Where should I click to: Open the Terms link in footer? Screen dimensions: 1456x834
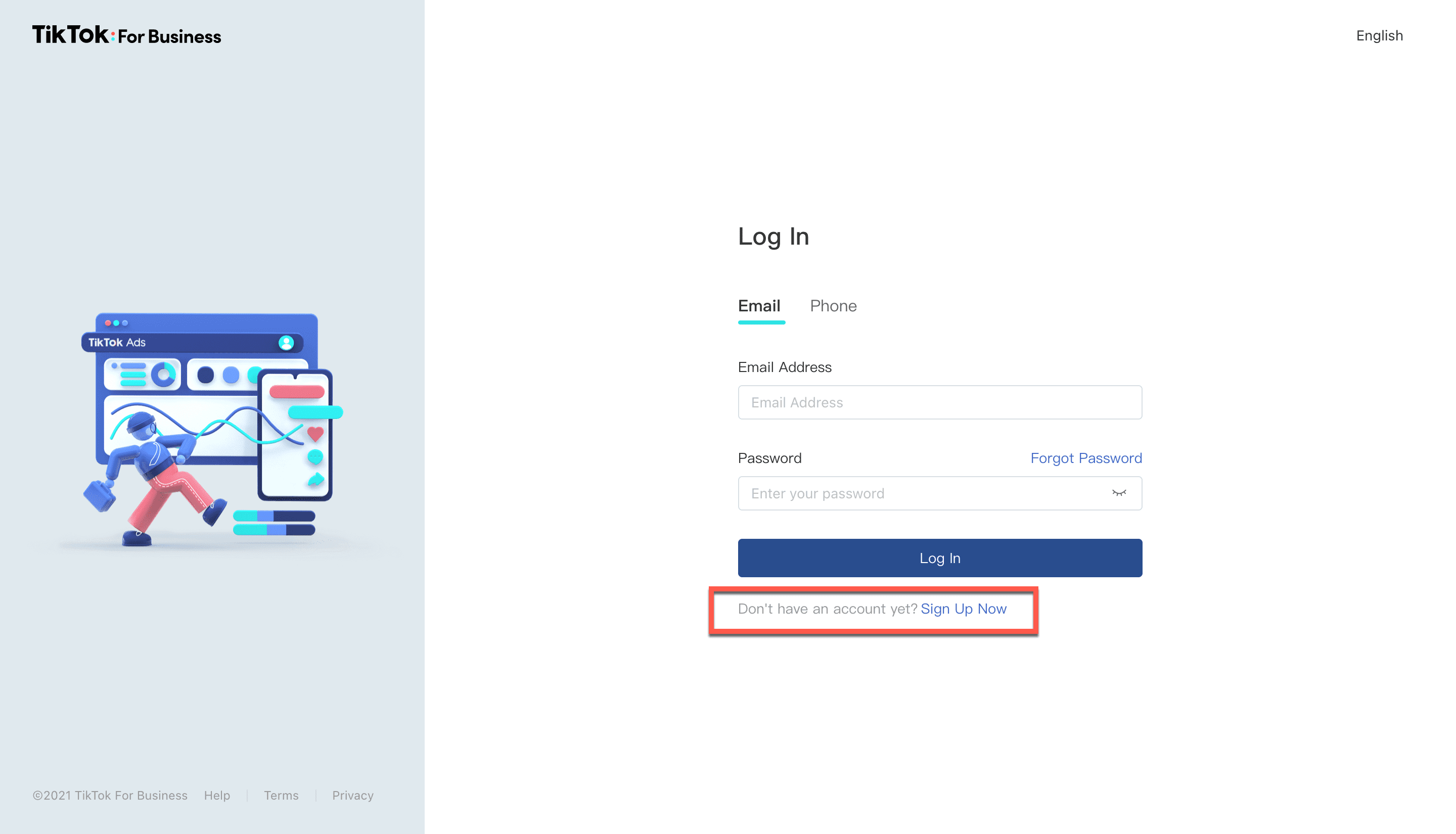(281, 795)
